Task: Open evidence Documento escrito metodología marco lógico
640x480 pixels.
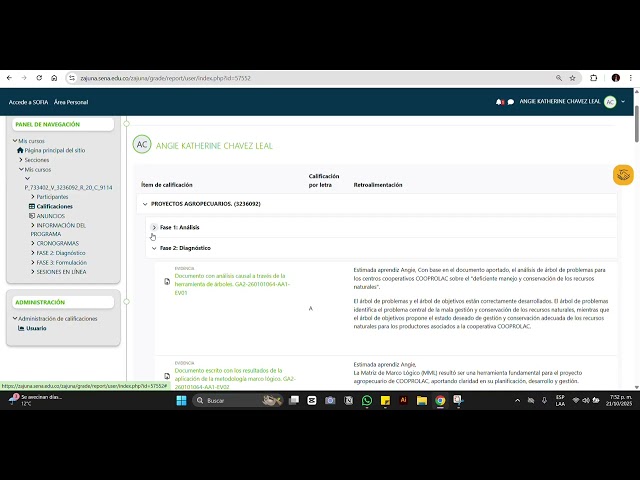Action: tap(235, 378)
